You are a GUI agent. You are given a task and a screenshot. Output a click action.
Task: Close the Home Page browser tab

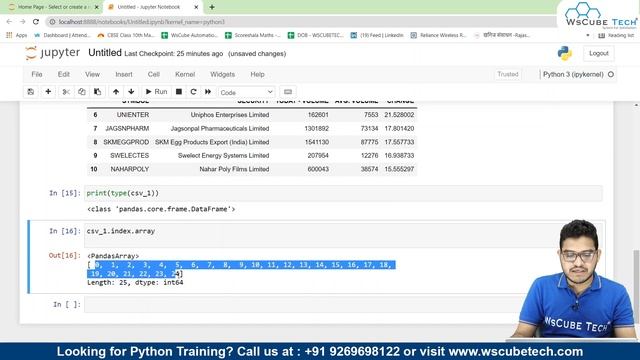pyautogui.click(x=97, y=7)
